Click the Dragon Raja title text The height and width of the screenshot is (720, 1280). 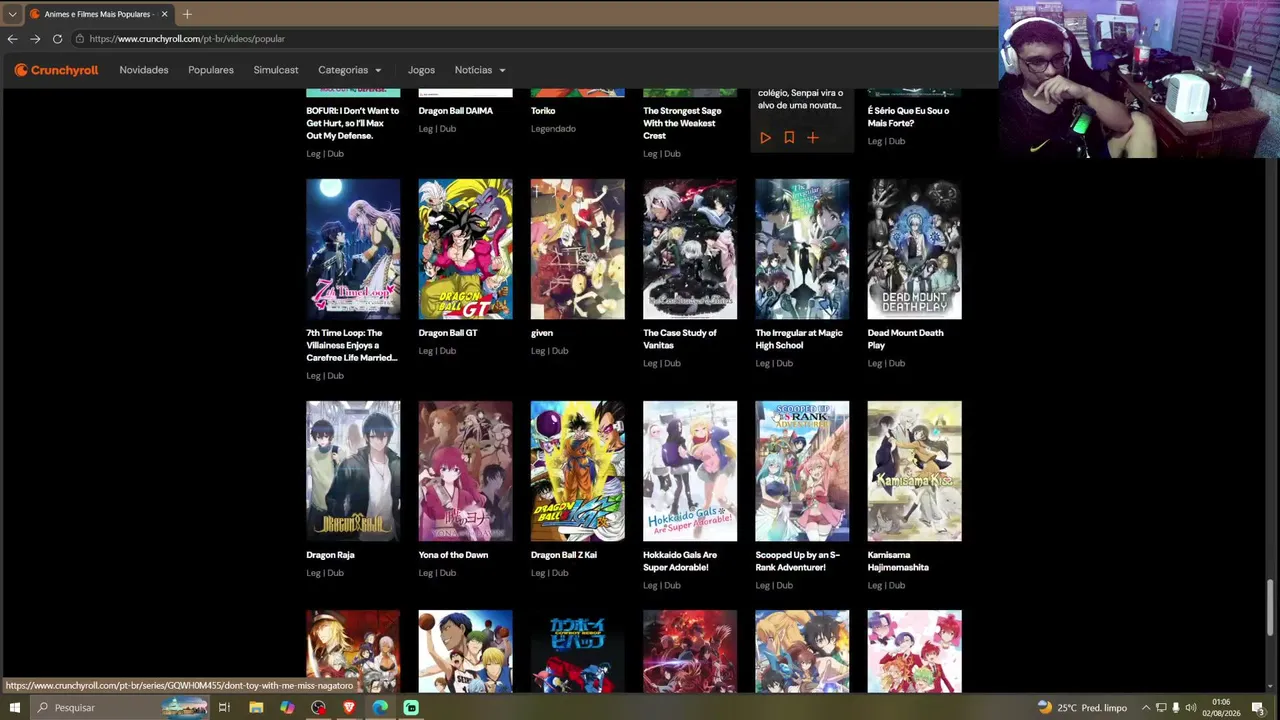click(x=330, y=555)
